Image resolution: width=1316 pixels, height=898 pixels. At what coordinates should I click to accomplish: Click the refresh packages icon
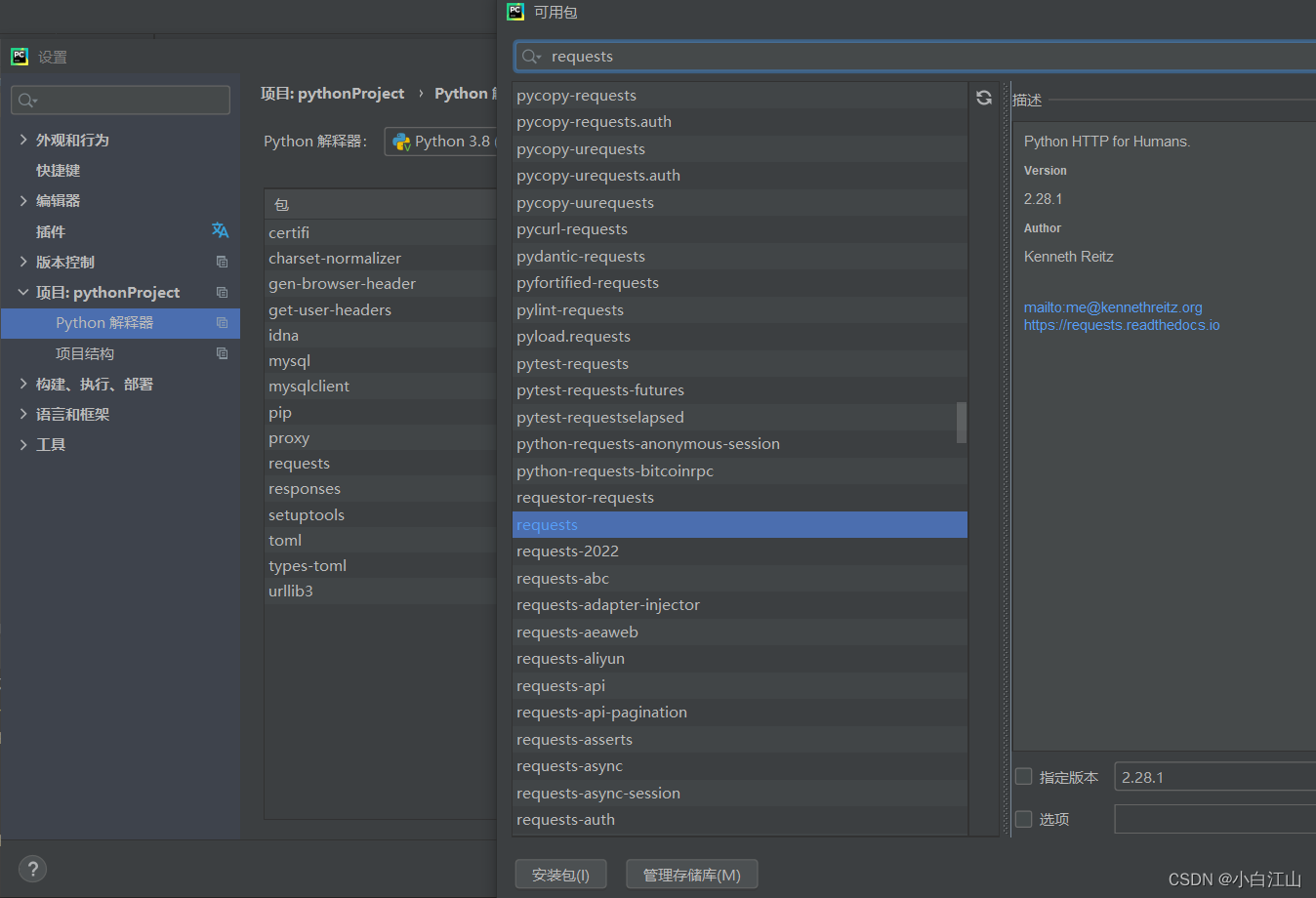pos(984,98)
